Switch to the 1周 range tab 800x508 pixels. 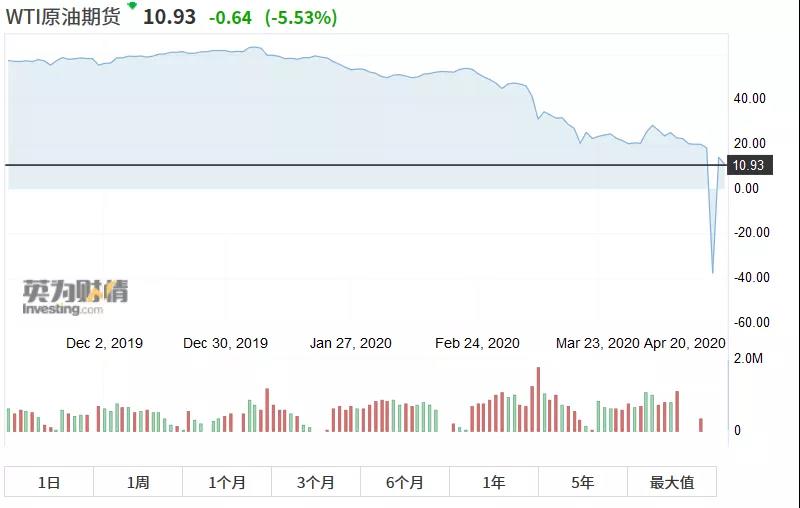(138, 482)
